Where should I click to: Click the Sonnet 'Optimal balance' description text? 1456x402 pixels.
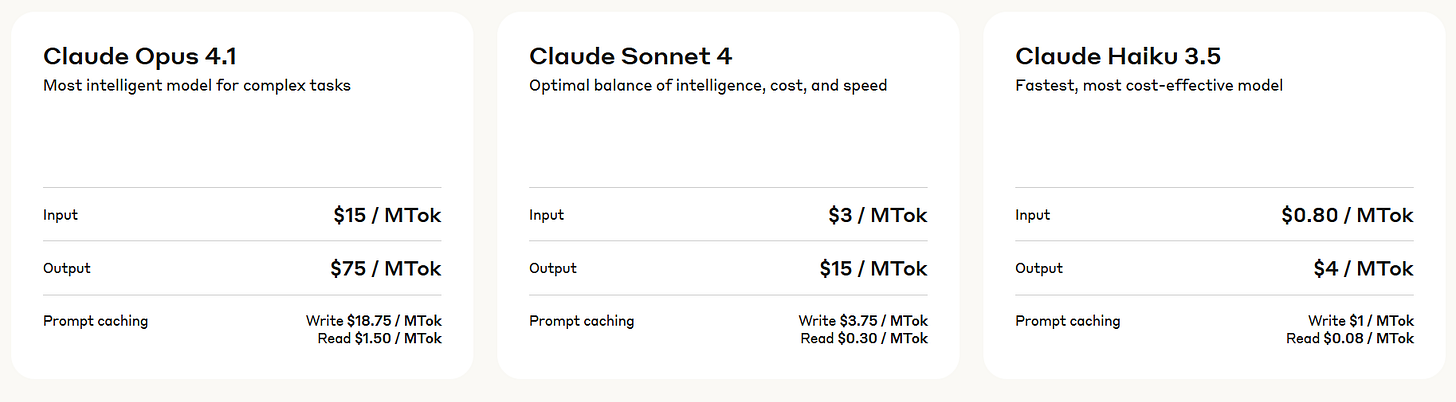pos(708,86)
